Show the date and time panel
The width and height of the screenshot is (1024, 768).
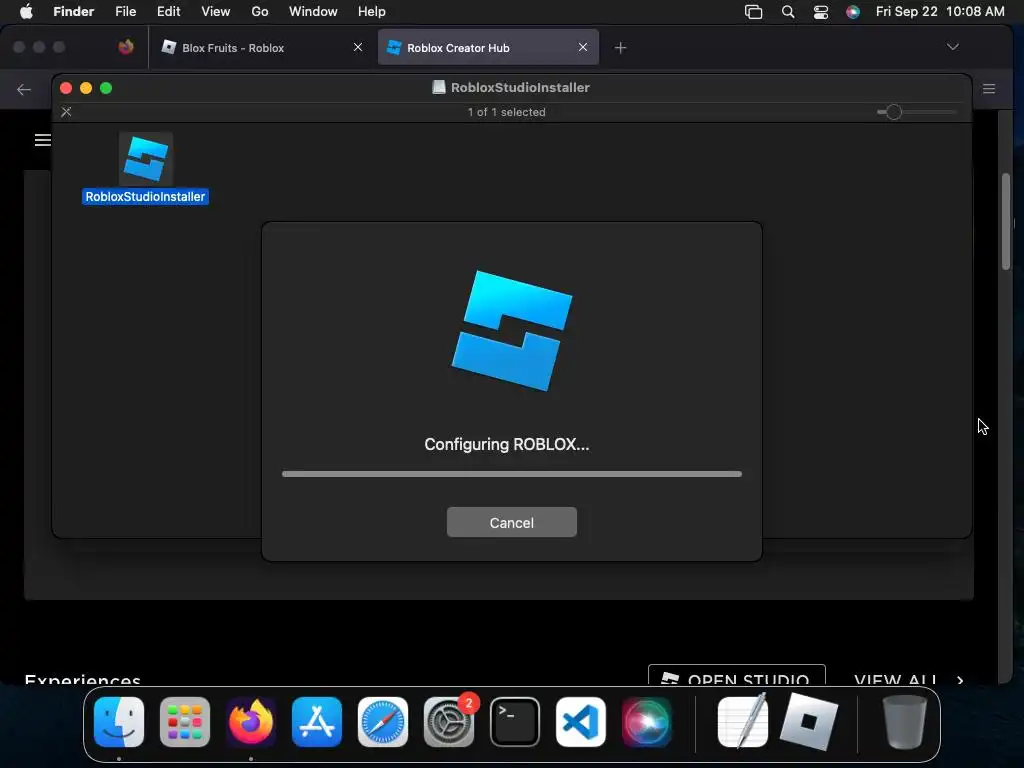point(940,11)
